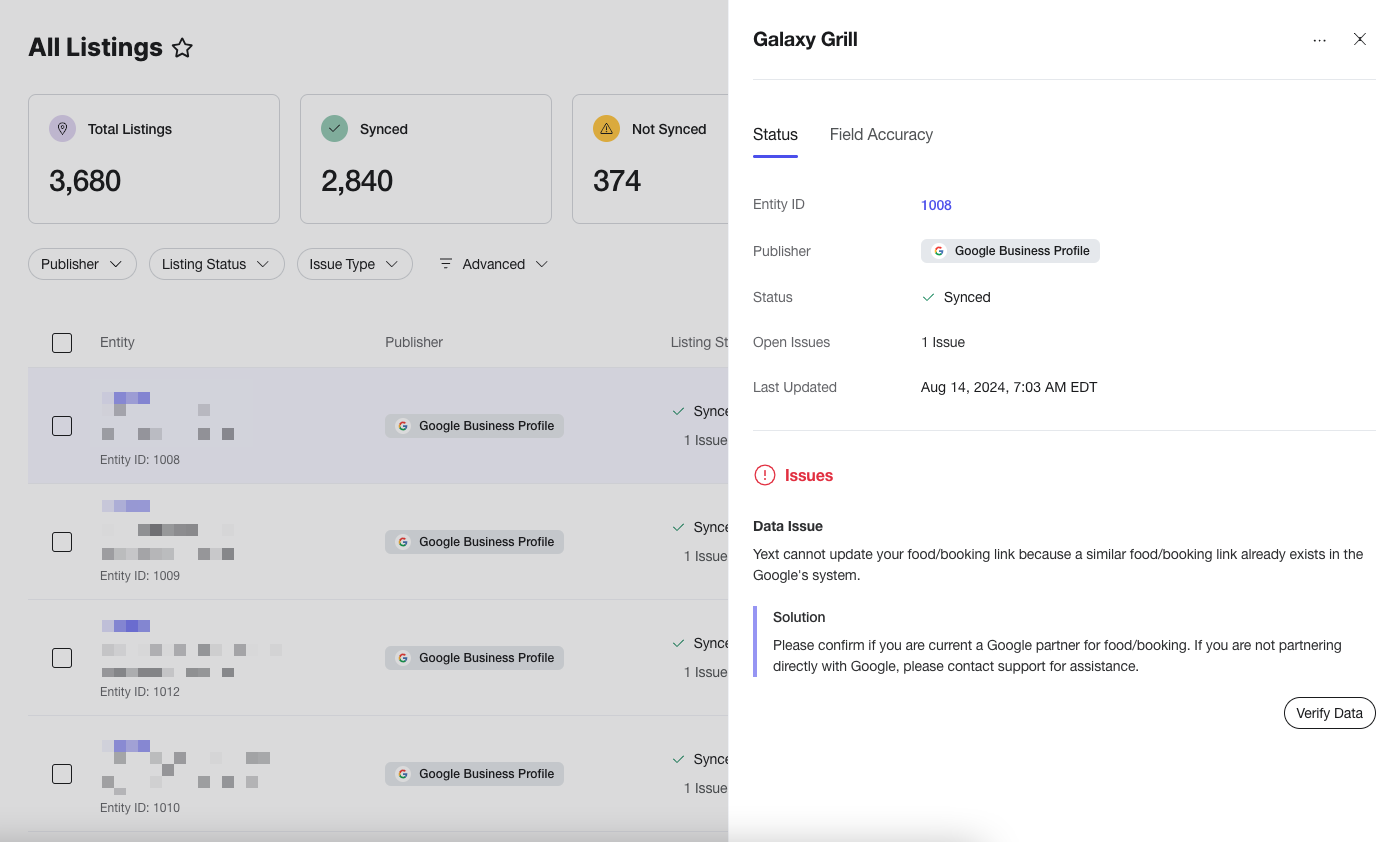Click Google logo in panel Publisher badge
The width and height of the screenshot is (1394, 842).
pos(939,251)
